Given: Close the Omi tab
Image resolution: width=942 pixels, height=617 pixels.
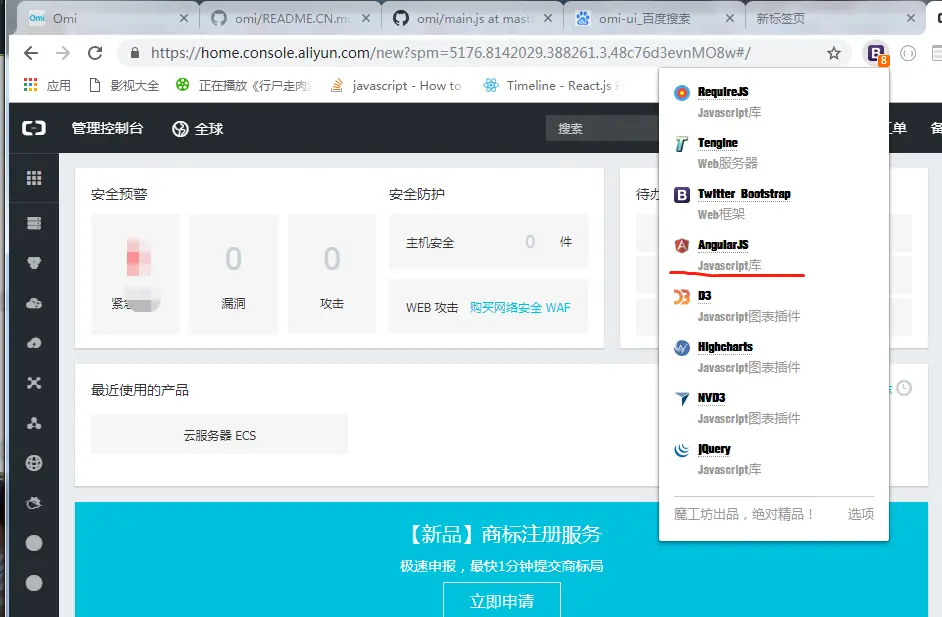Looking at the screenshot, I should tap(184, 19).
